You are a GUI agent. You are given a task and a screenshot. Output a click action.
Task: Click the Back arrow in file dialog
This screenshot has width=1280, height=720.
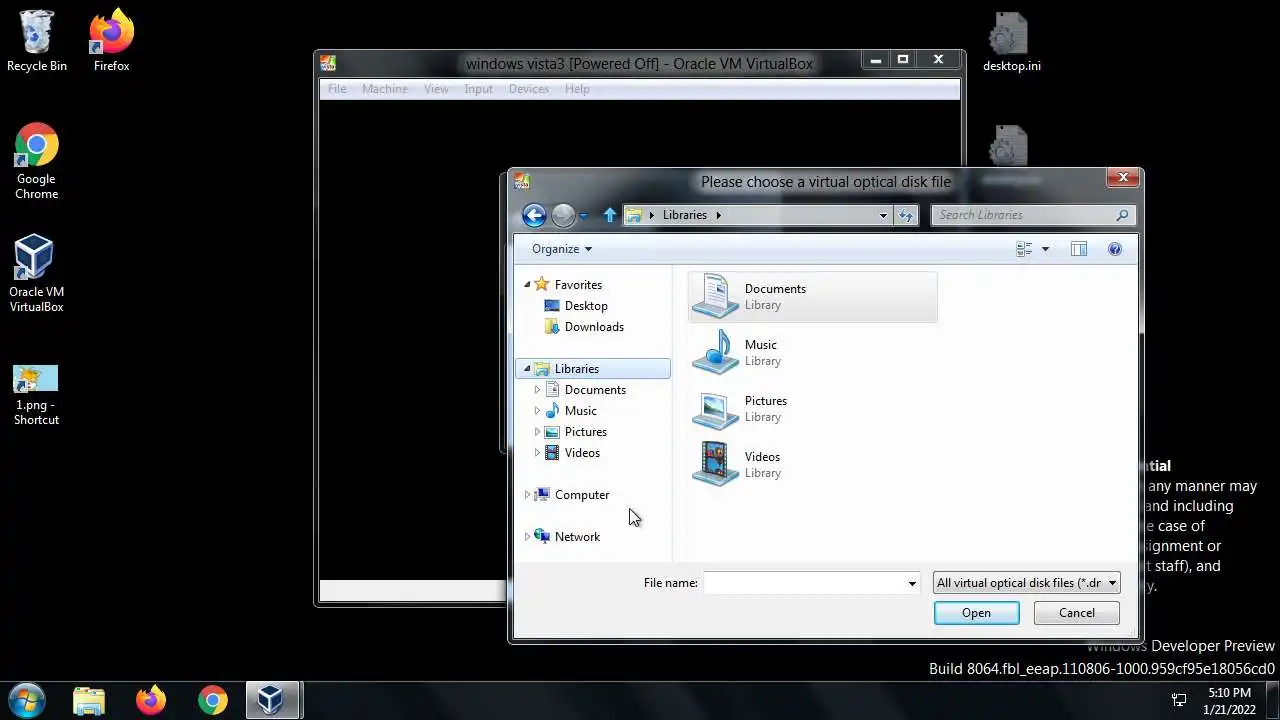point(534,215)
